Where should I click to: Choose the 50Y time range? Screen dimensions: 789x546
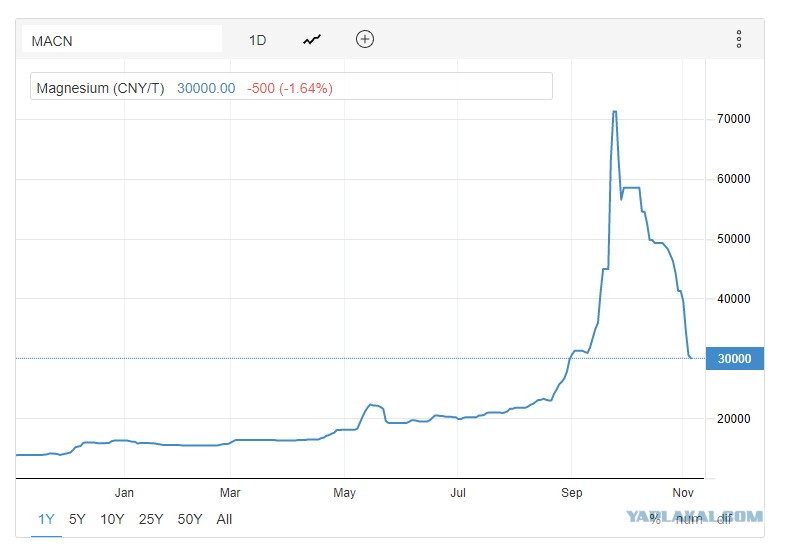(190, 519)
